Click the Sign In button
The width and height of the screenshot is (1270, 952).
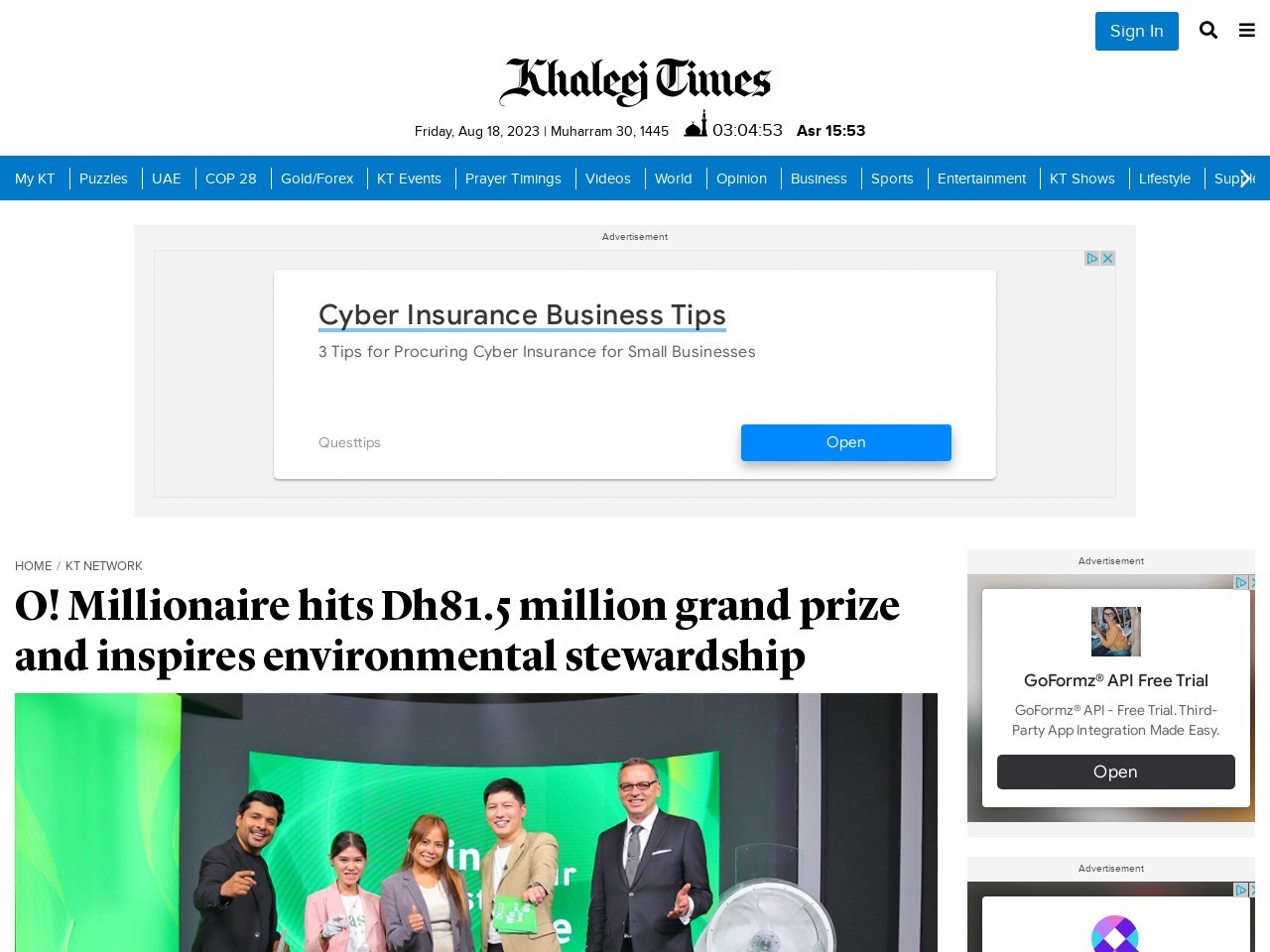coord(1137,31)
